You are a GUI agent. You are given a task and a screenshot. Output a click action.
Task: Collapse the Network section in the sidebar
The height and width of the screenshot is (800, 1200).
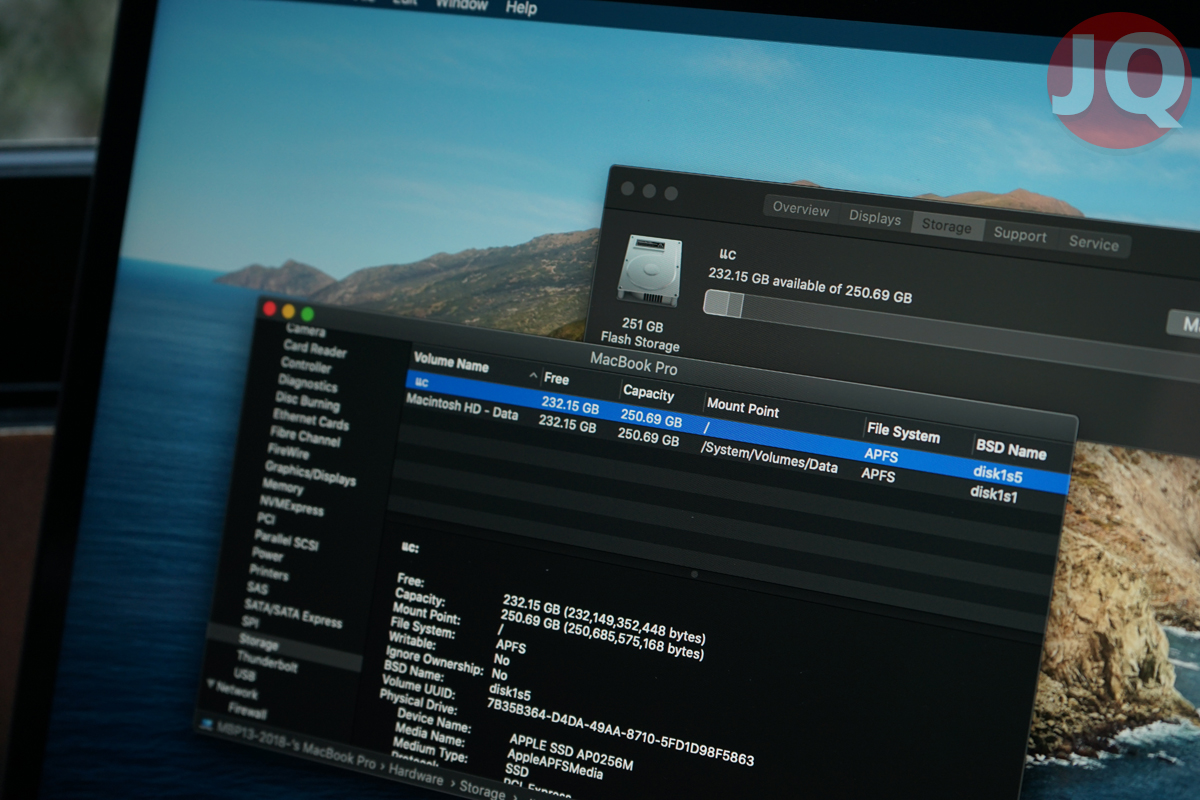pyautogui.click(x=211, y=686)
